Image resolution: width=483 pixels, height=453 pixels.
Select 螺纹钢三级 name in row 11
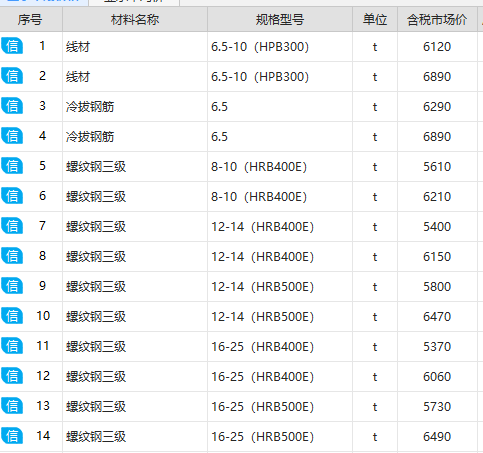pos(96,347)
